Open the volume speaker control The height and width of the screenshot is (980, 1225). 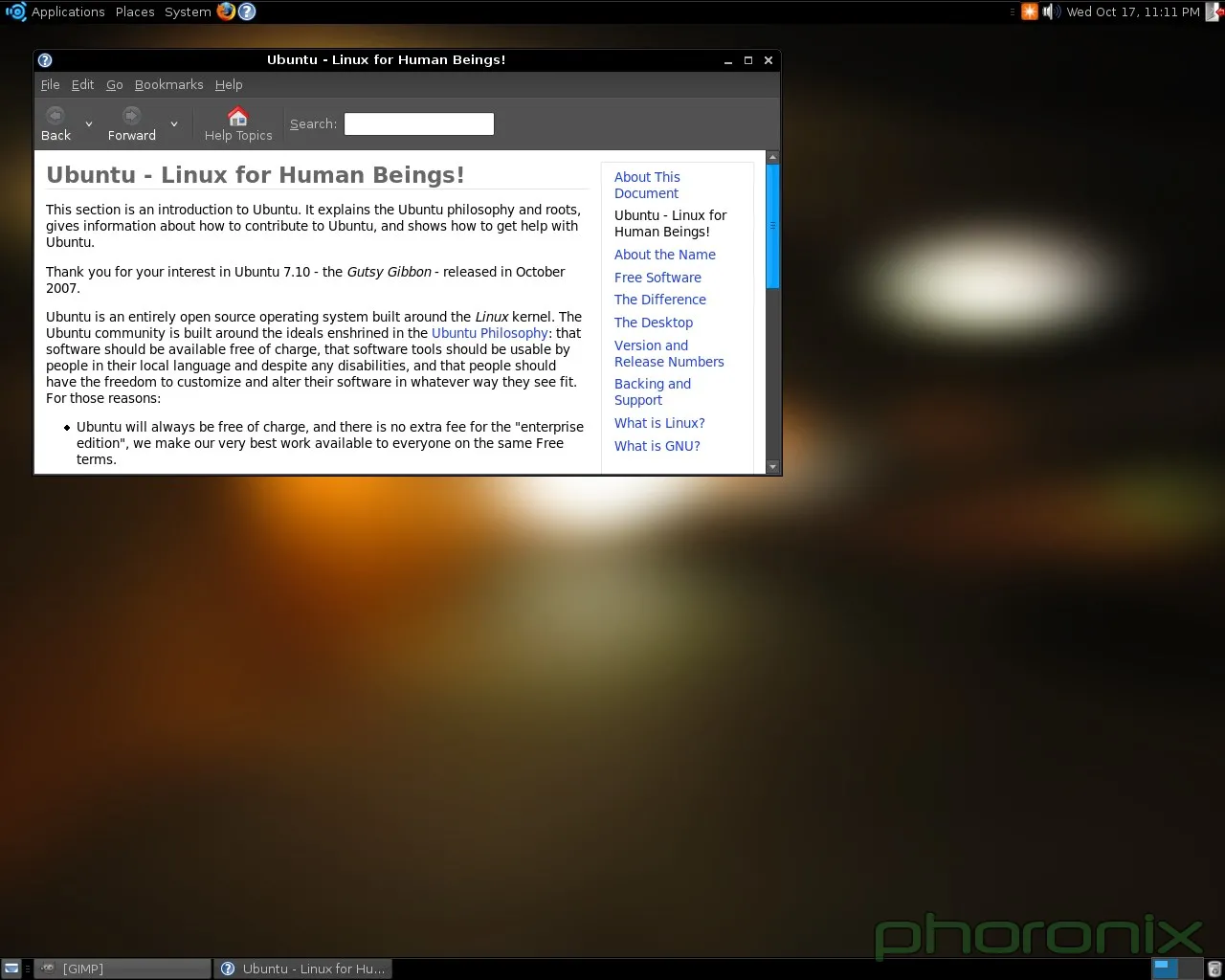[1051, 11]
